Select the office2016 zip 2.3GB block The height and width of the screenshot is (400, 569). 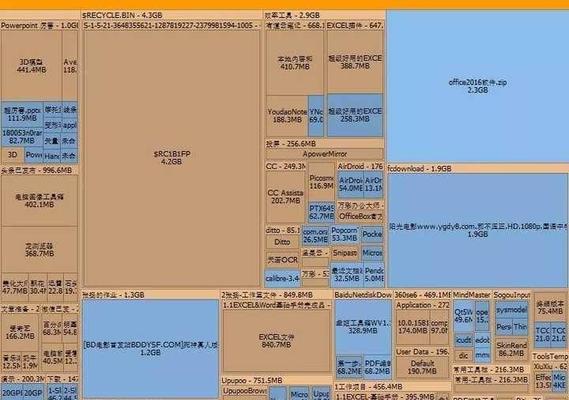click(x=478, y=86)
